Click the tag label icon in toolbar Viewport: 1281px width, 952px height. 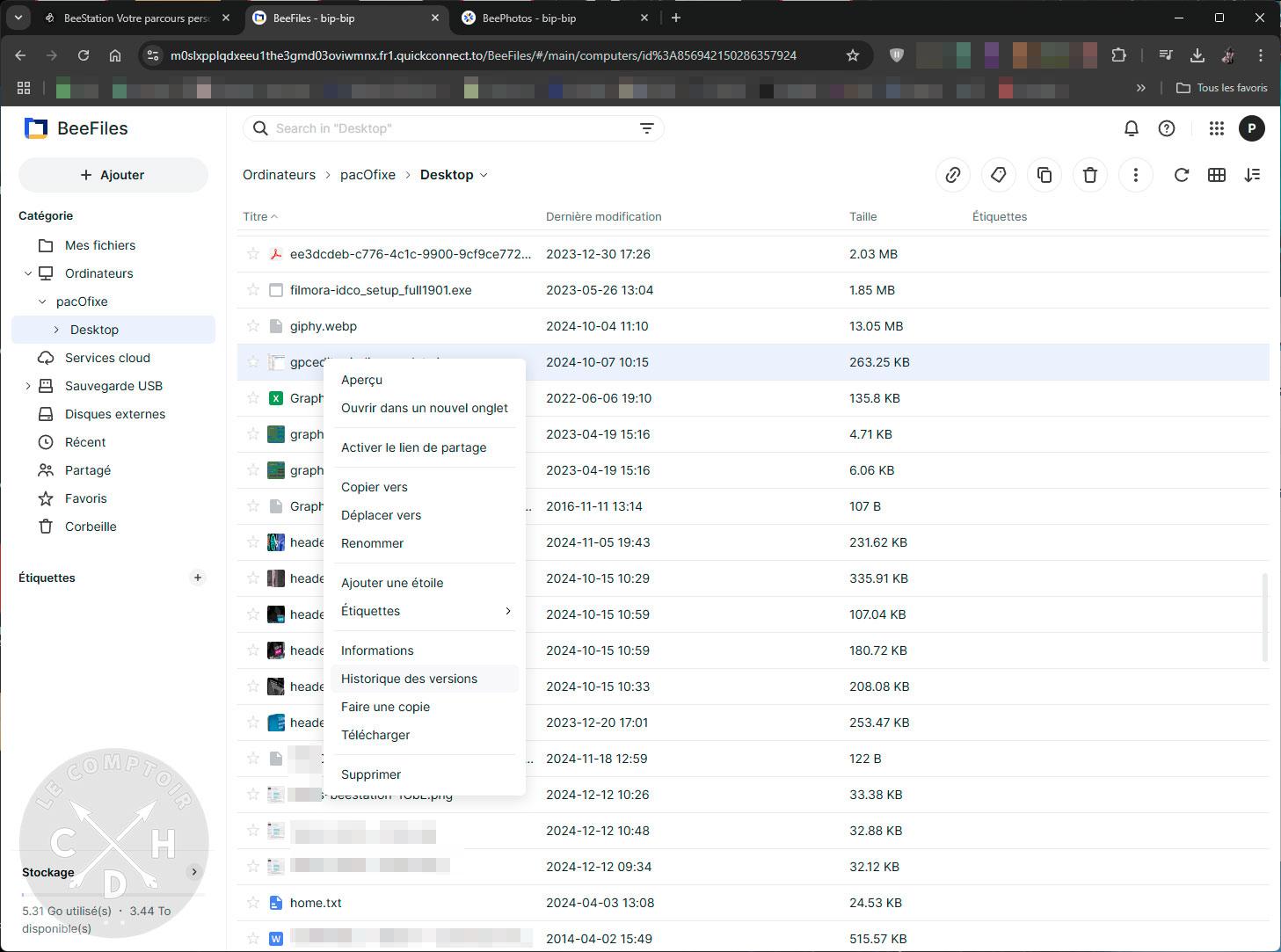(x=999, y=175)
